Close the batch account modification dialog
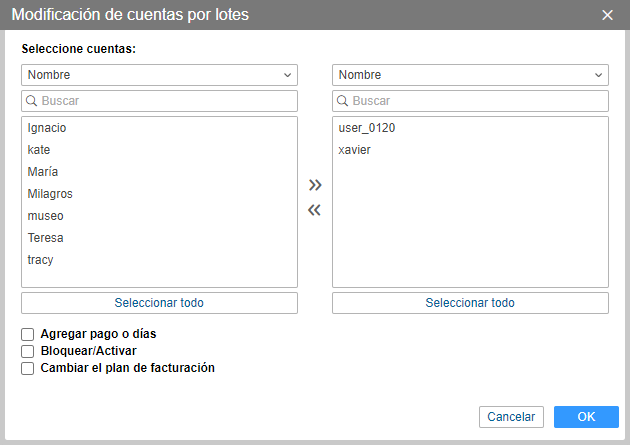Screen dimensions: 630x445 click(x=607, y=15)
